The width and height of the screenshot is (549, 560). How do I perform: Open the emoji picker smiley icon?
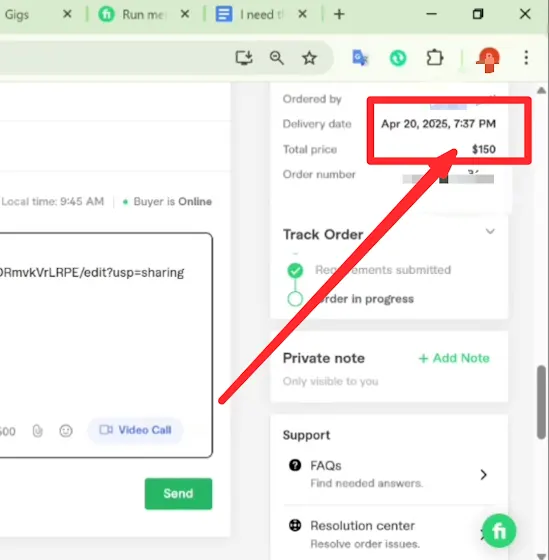tap(66, 431)
